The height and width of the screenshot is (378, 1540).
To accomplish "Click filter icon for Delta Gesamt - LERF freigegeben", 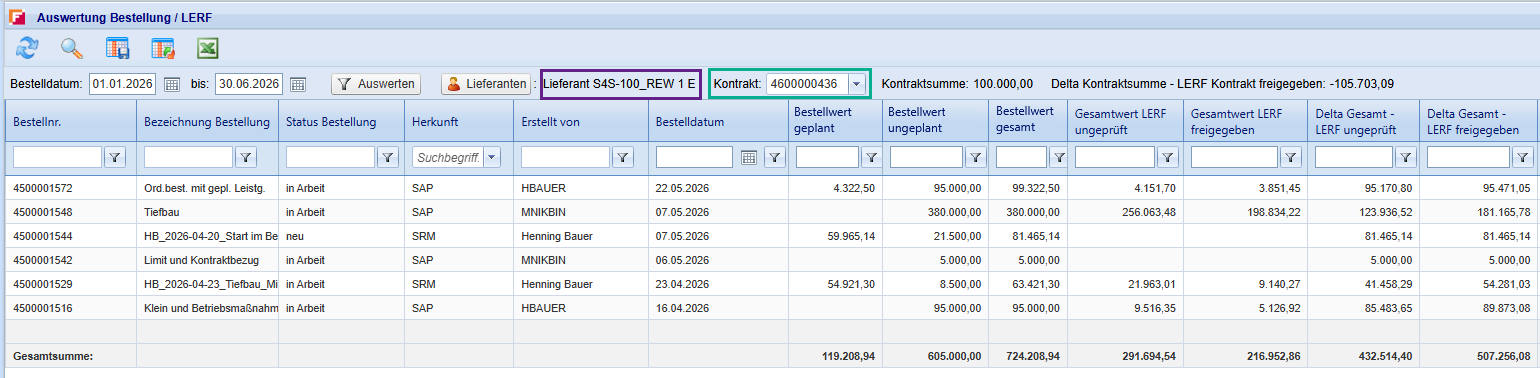I will [x=1522, y=157].
